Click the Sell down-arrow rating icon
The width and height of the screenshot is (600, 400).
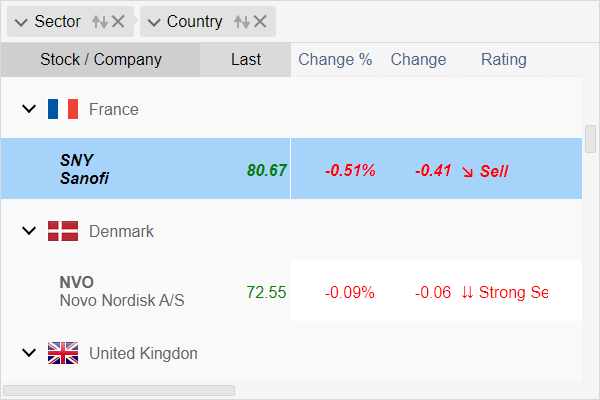(467, 171)
